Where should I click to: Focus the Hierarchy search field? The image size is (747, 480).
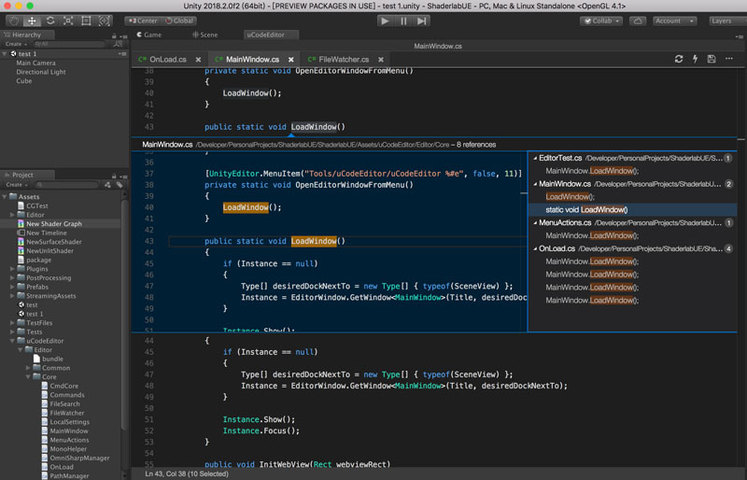pos(70,44)
